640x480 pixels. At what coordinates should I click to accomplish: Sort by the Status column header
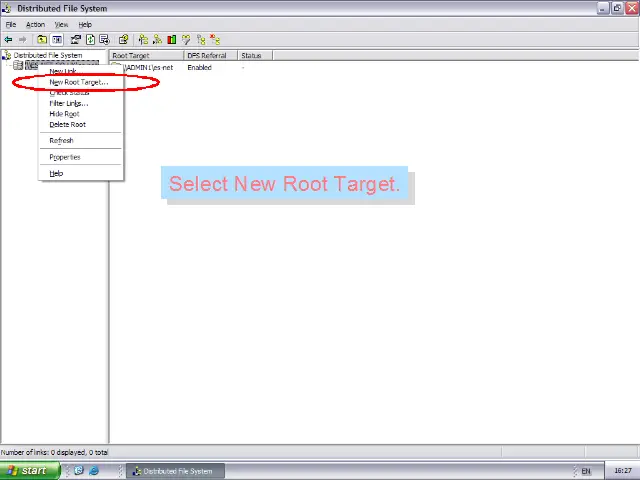pos(255,56)
